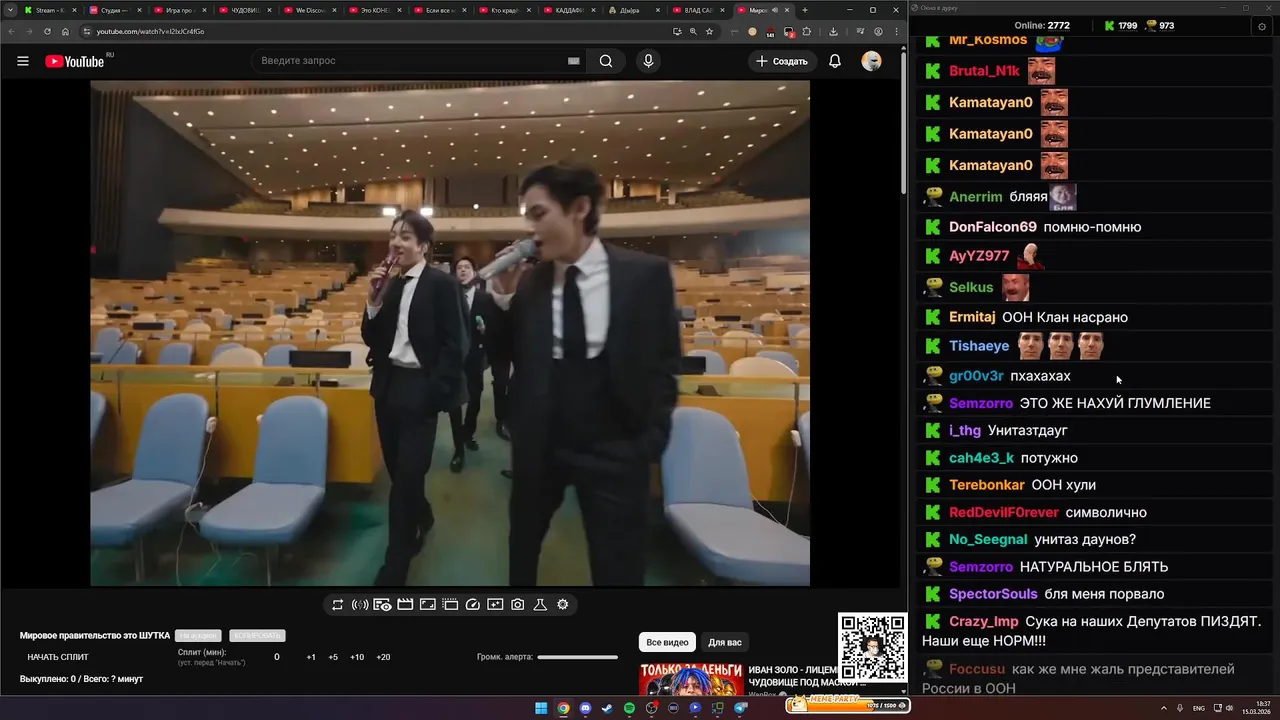Click the На аукцион button
Viewport: 1280px width, 720px height.
[197, 636]
